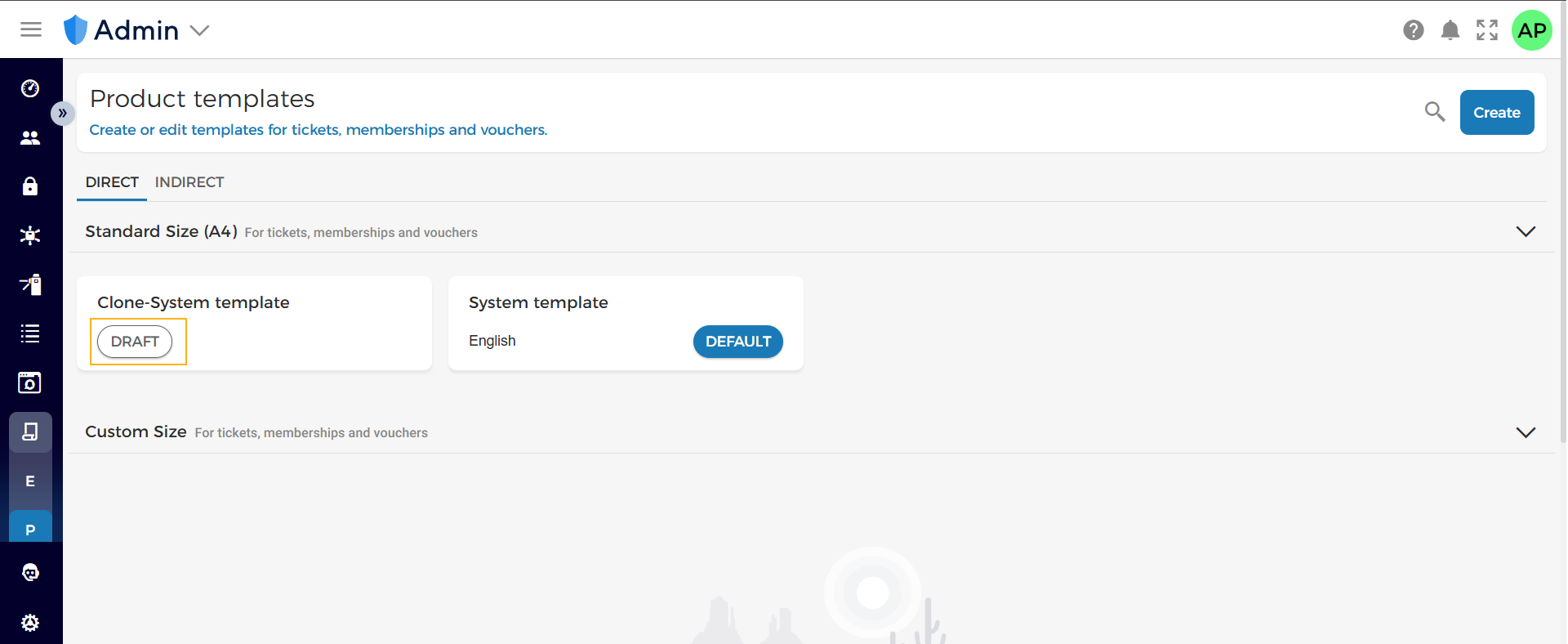1568x644 pixels.
Task: Switch to the INDIRECT tab
Action: pyautogui.click(x=189, y=182)
